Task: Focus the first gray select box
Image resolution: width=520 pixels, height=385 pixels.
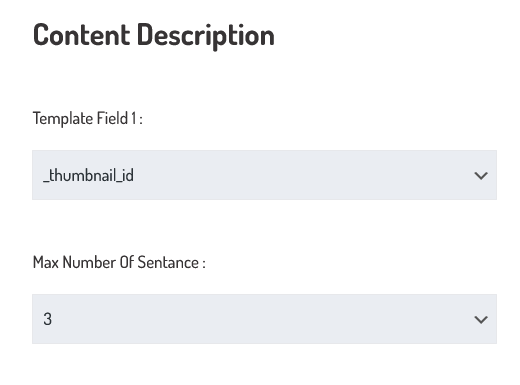Action: tap(264, 175)
